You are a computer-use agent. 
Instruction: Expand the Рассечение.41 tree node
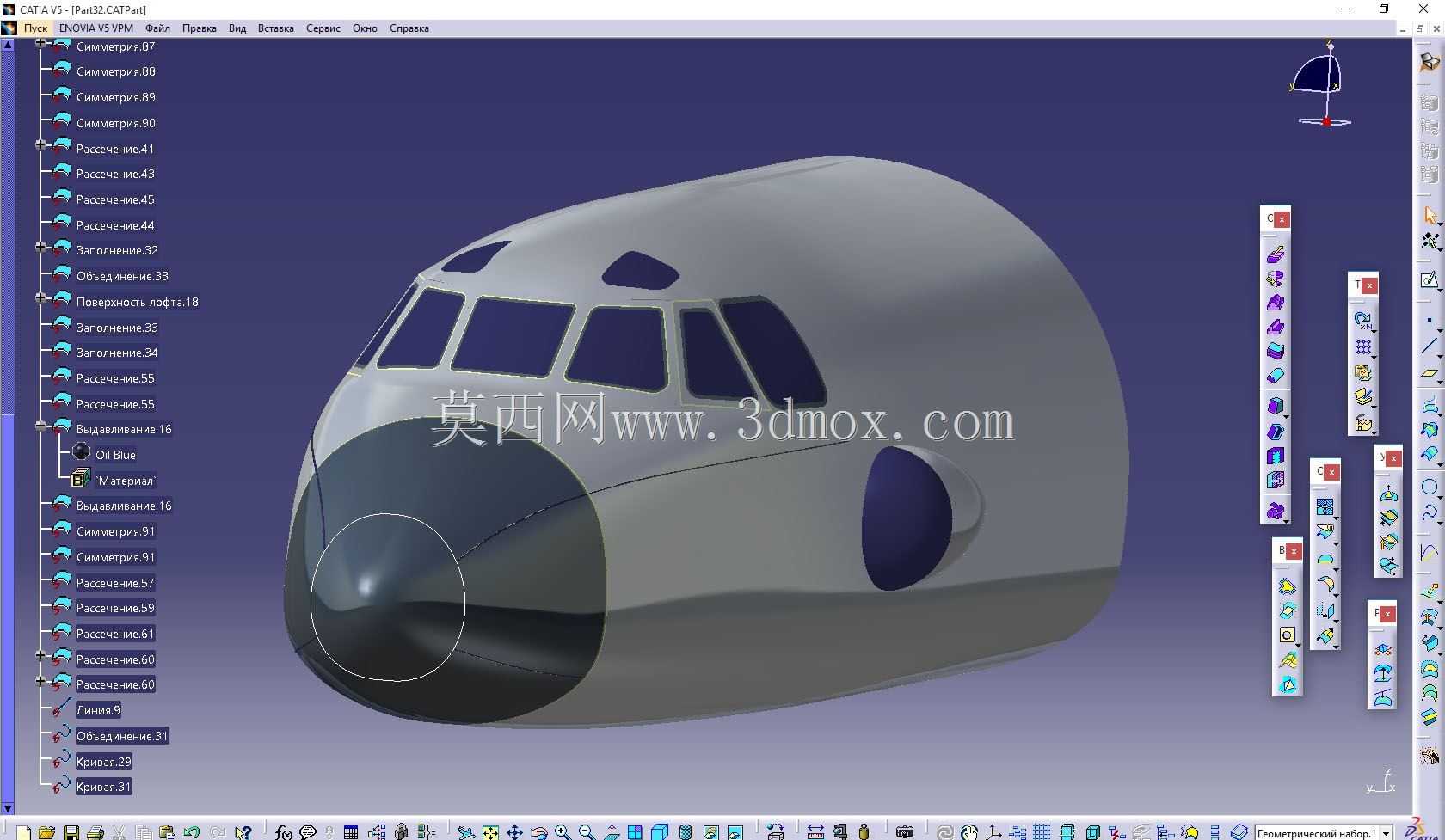40,144
